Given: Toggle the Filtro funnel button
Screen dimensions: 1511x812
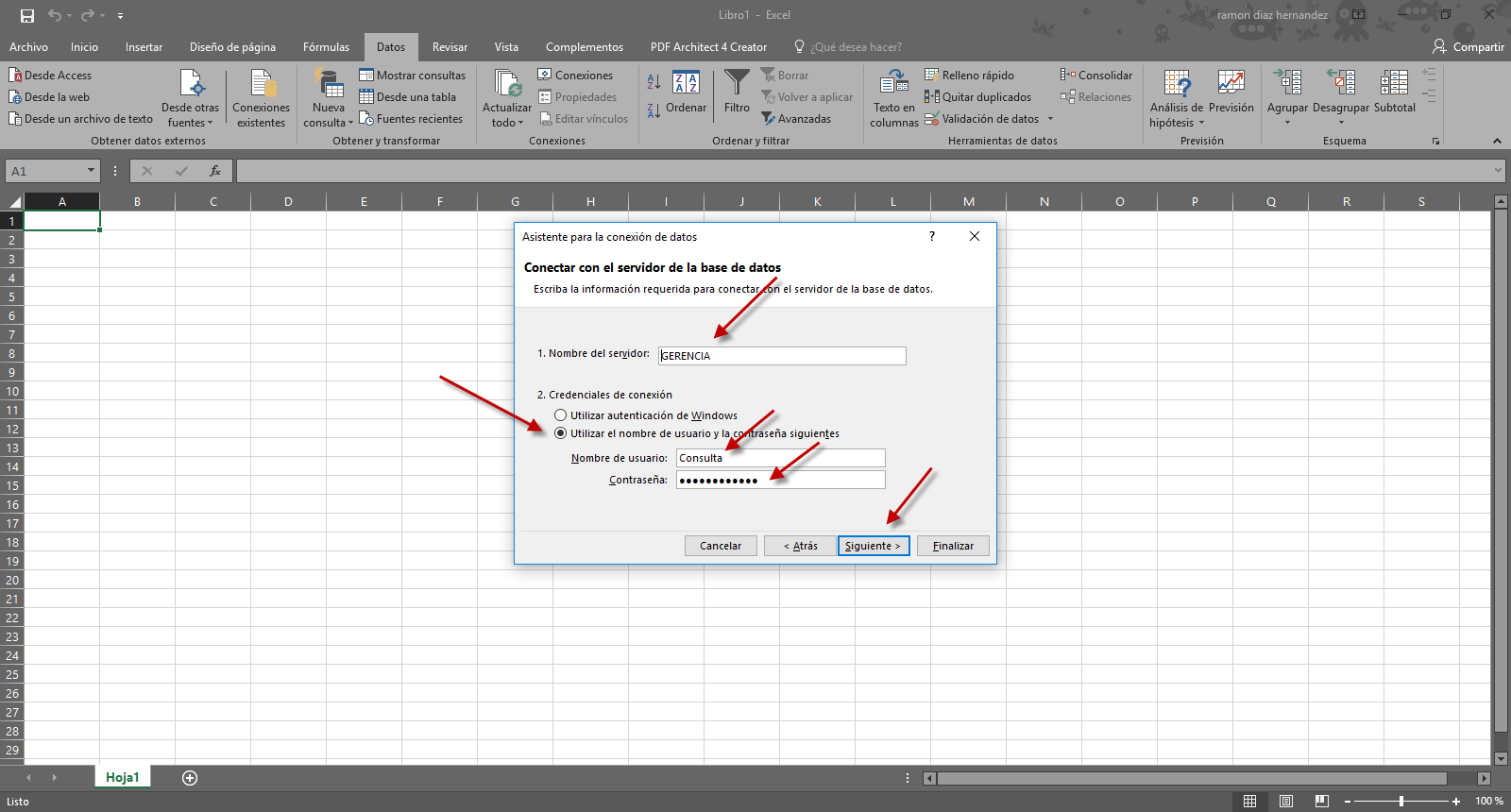Looking at the screenshot, I should (737, 92).
